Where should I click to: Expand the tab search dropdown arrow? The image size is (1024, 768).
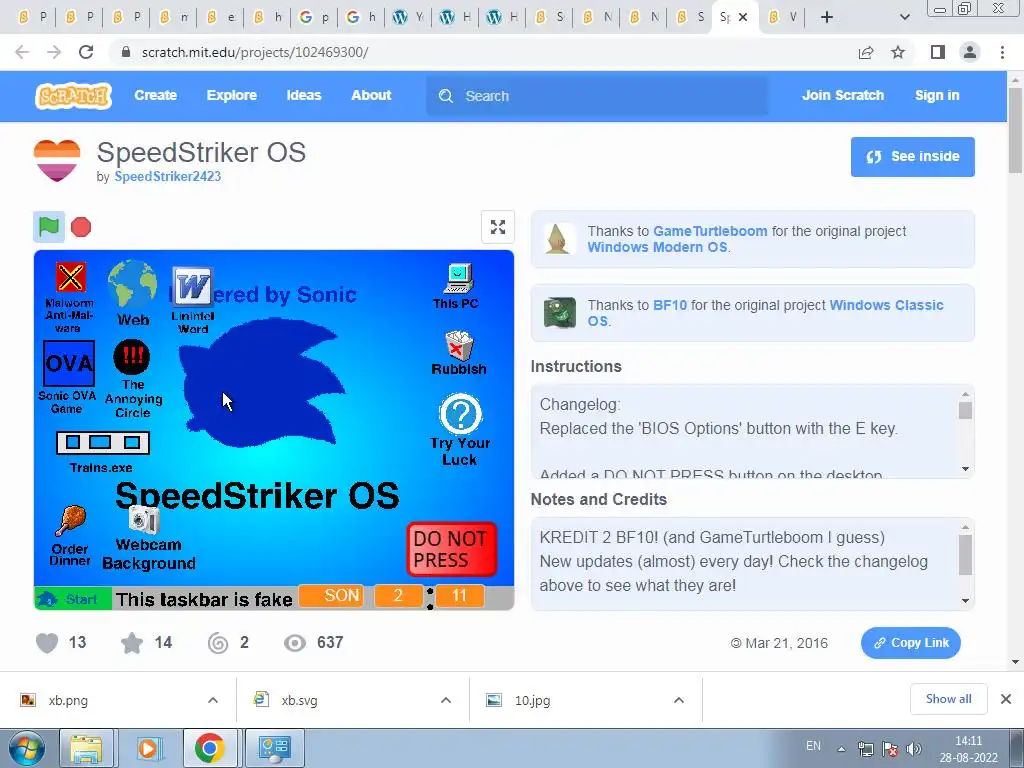(904, 17)
